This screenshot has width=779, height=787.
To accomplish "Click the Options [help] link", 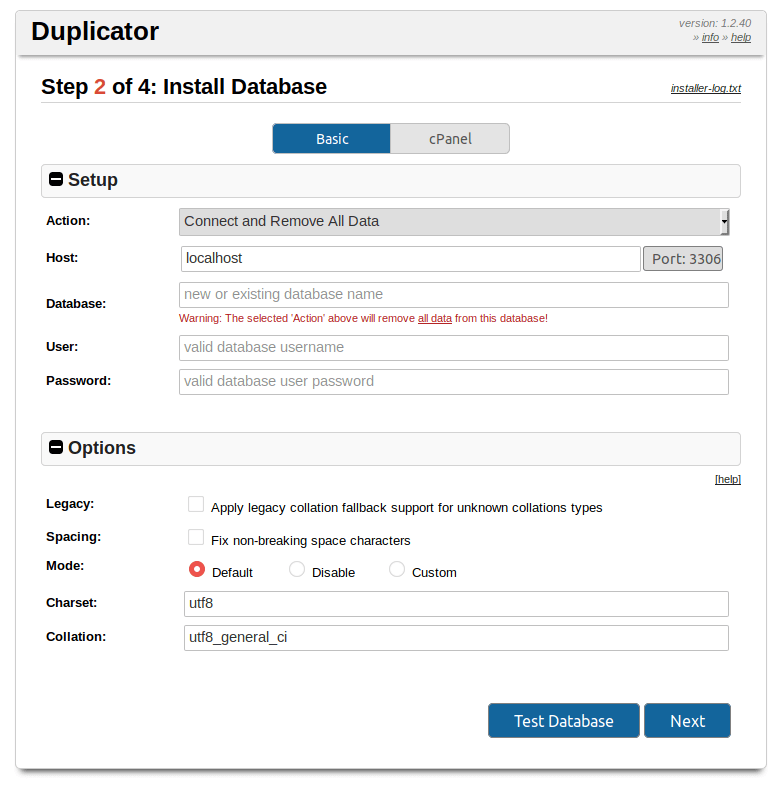I will 727,479.
